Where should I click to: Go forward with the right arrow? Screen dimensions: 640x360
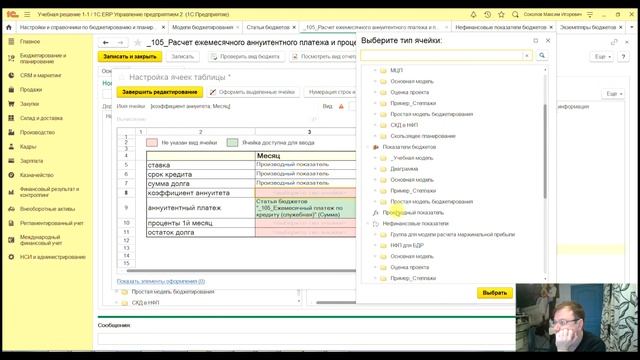tap(120, 42)
